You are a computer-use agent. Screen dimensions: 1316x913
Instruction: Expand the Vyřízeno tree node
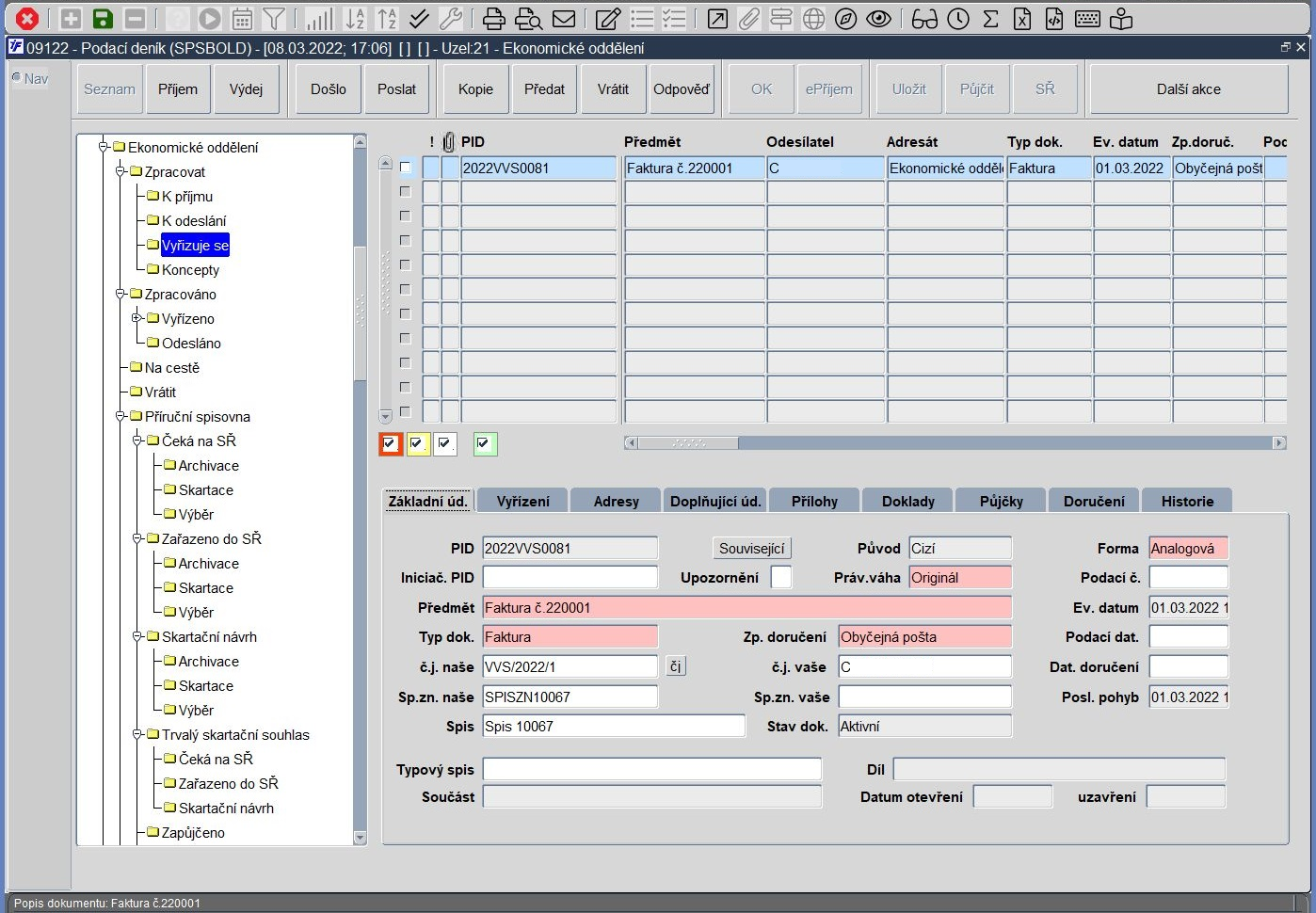[137, 318]
